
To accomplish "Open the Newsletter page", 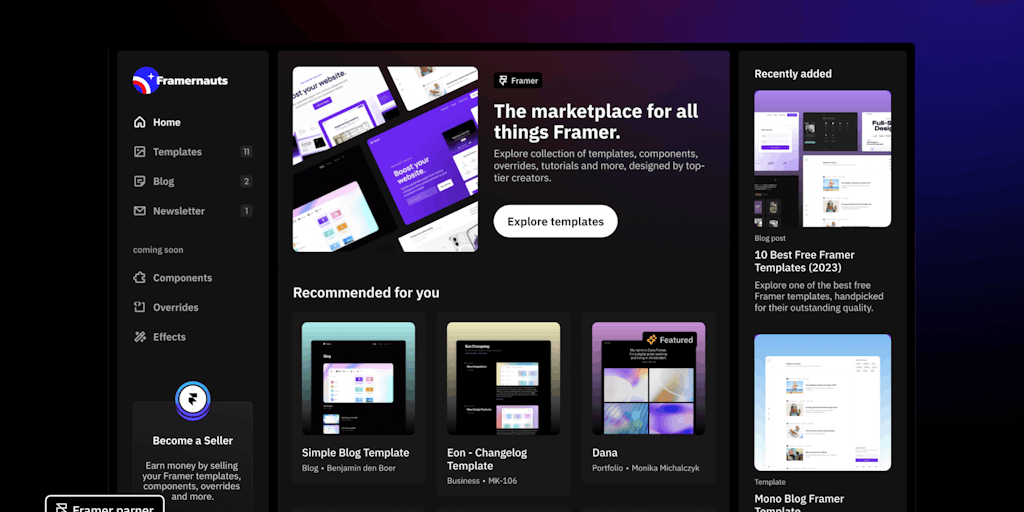I will (x=193, y=211).
